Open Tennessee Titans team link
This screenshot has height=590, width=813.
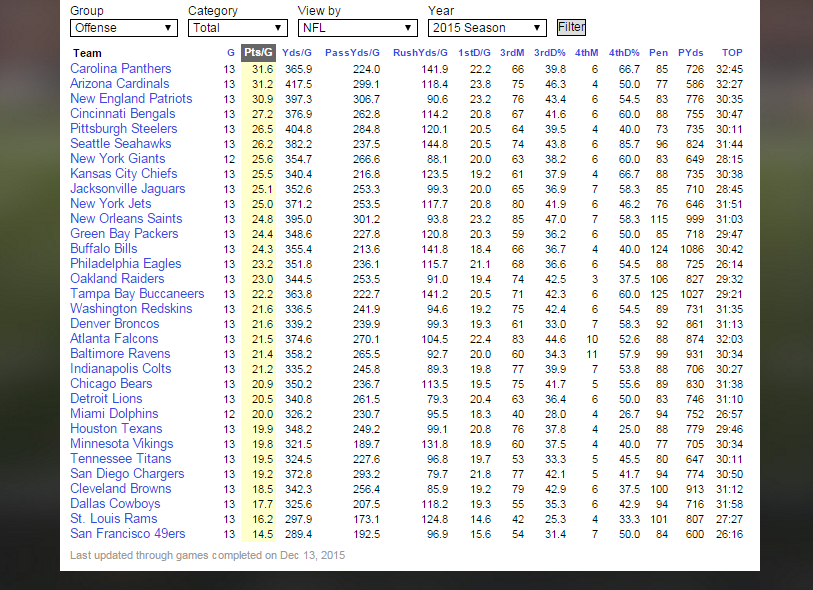[x=121, y=459]
